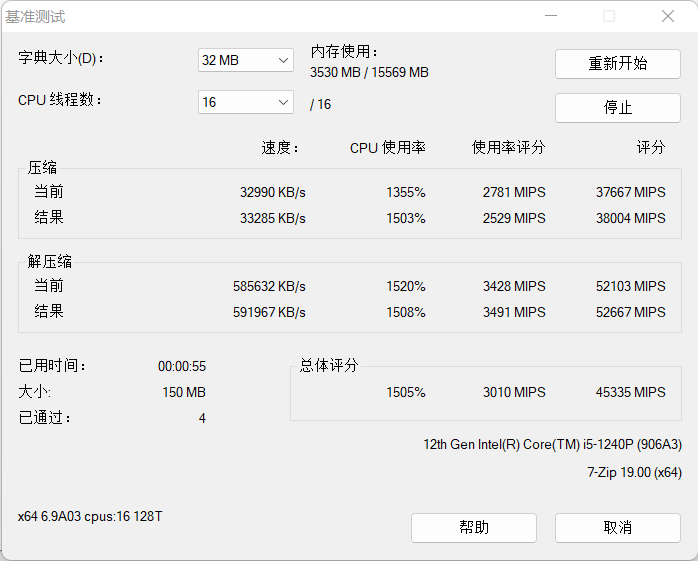Click the 基准测试 window title
Viewport: 698px width, 561px height.
[35, 17]
